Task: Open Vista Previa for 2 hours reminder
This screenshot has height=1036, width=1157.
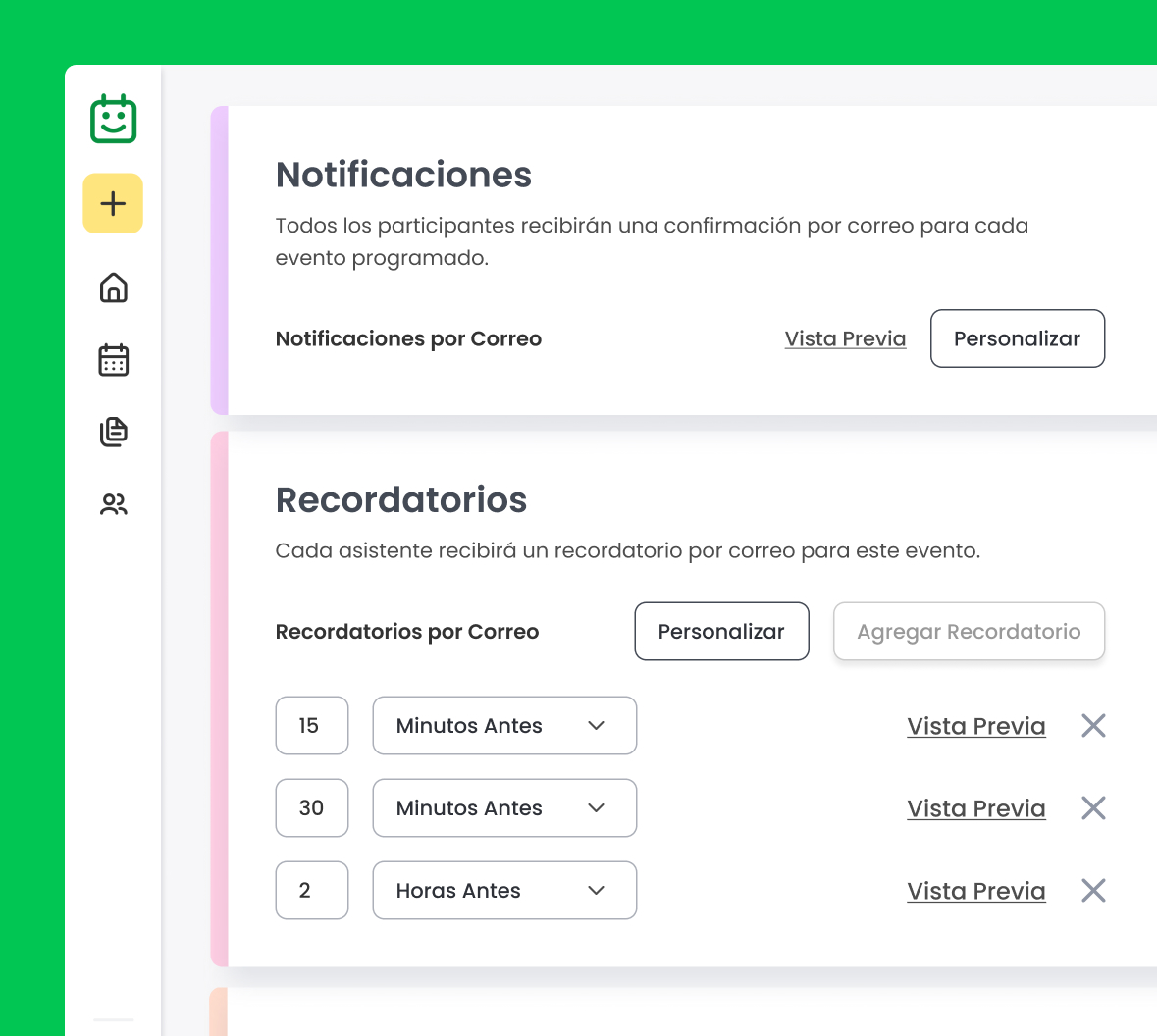Action: pos(975,891)
